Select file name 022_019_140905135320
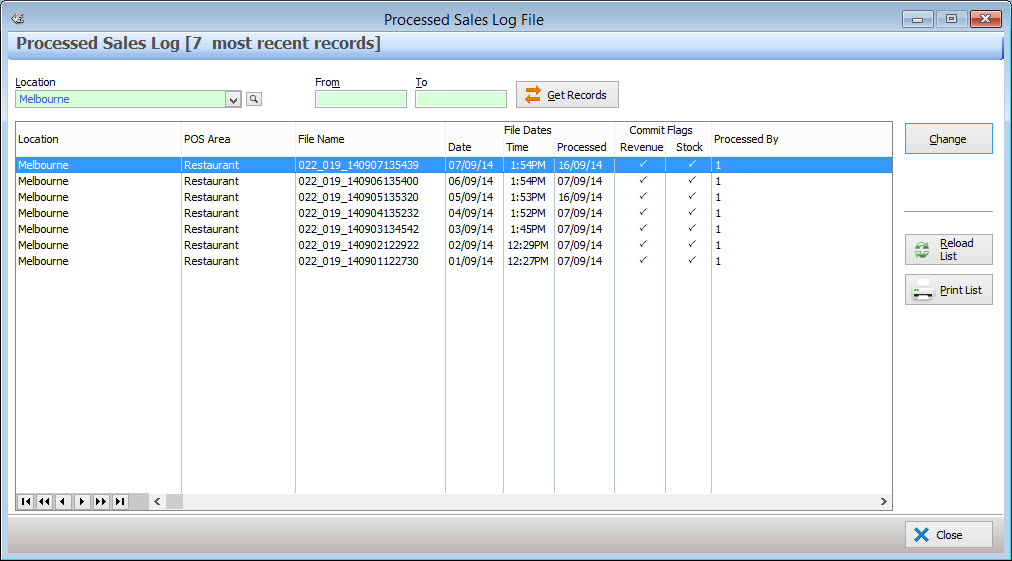 pyautogui.click(x=358, y=197)
